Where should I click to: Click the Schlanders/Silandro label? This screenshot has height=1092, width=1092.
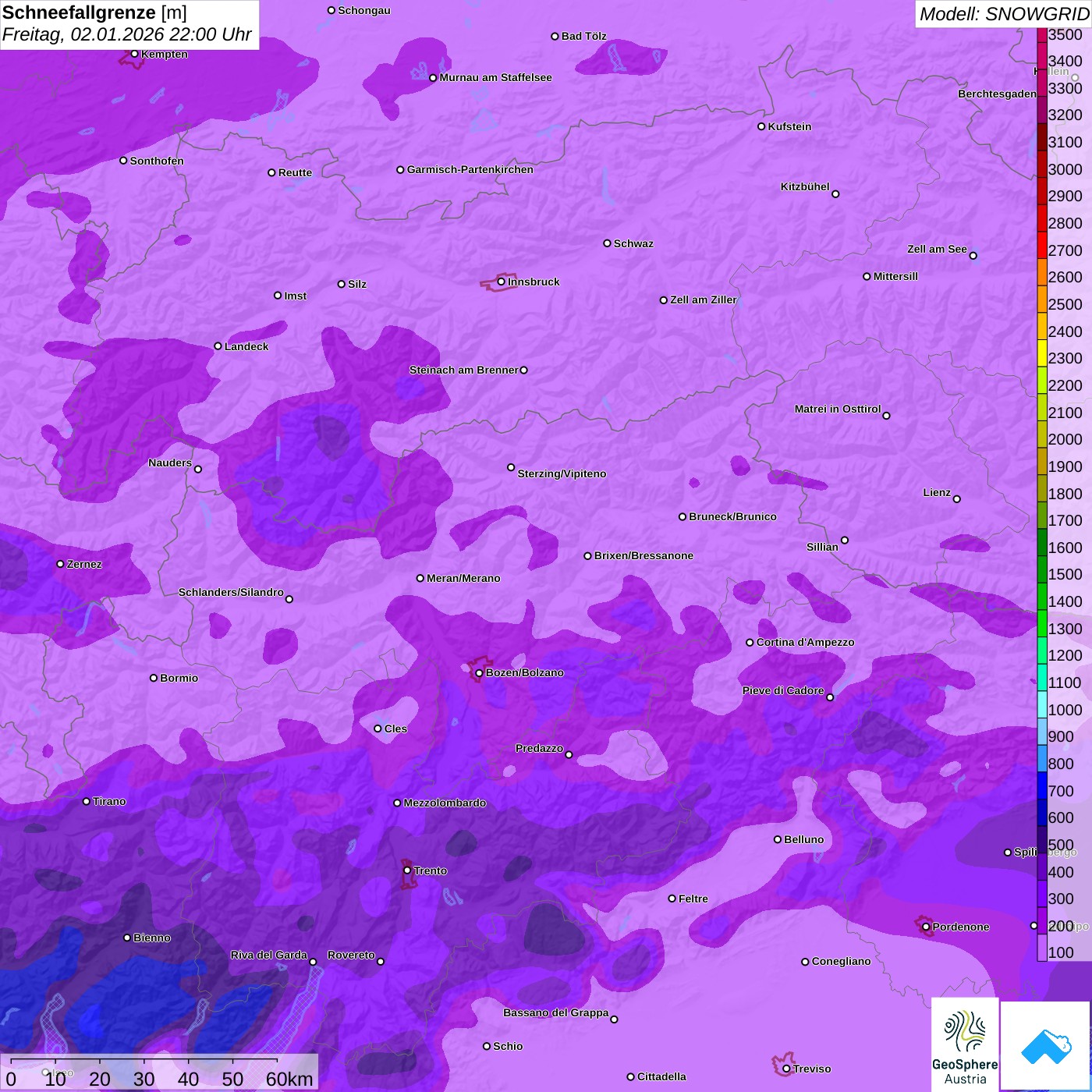pos(231,592)
